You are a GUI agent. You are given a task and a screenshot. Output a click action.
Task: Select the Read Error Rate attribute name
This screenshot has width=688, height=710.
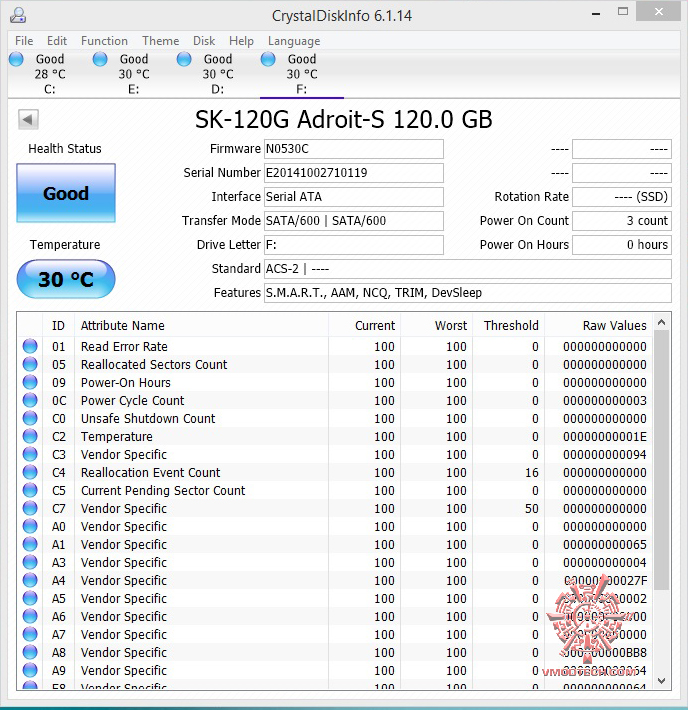124,346
